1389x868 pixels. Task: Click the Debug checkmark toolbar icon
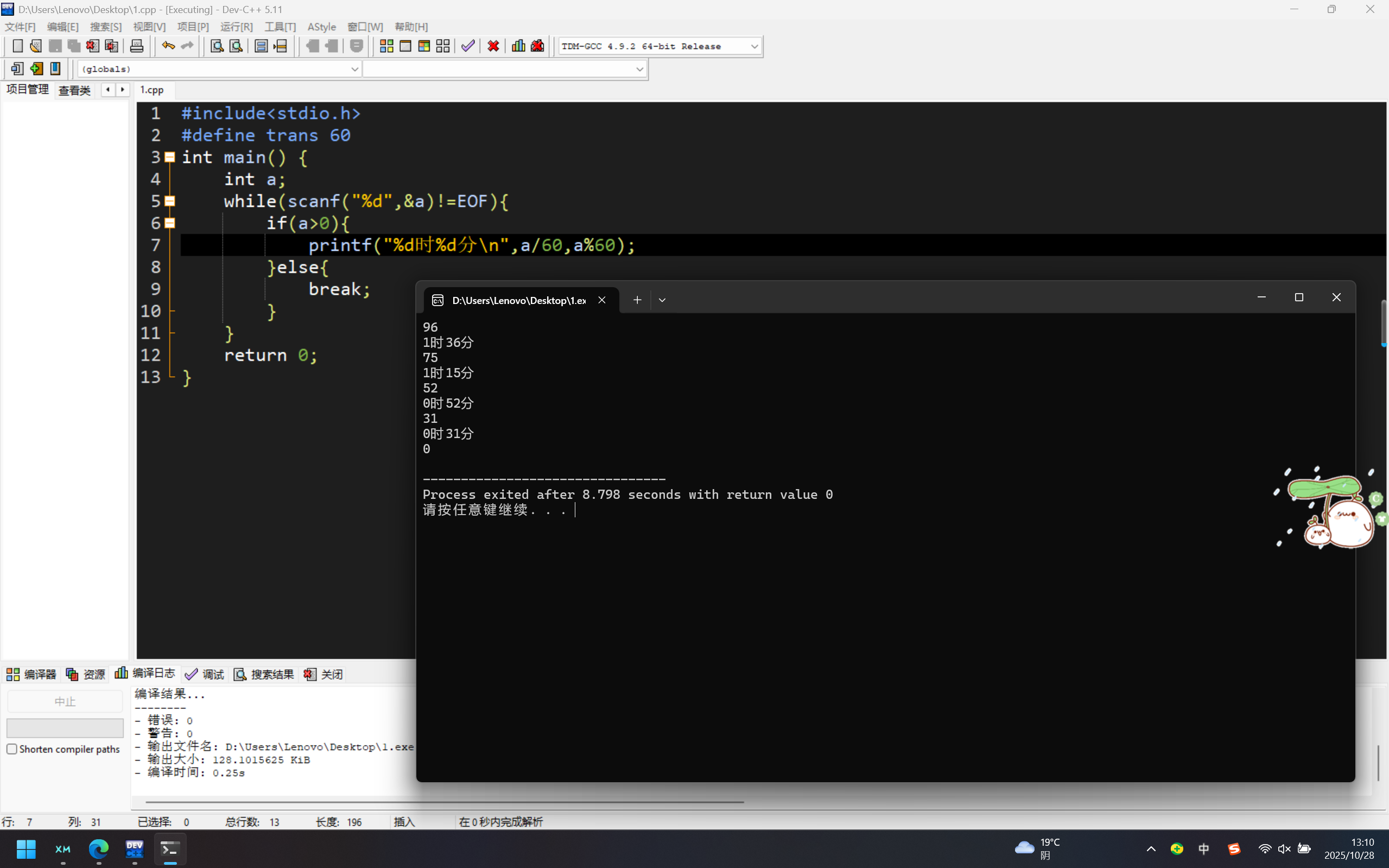point(468,46)
